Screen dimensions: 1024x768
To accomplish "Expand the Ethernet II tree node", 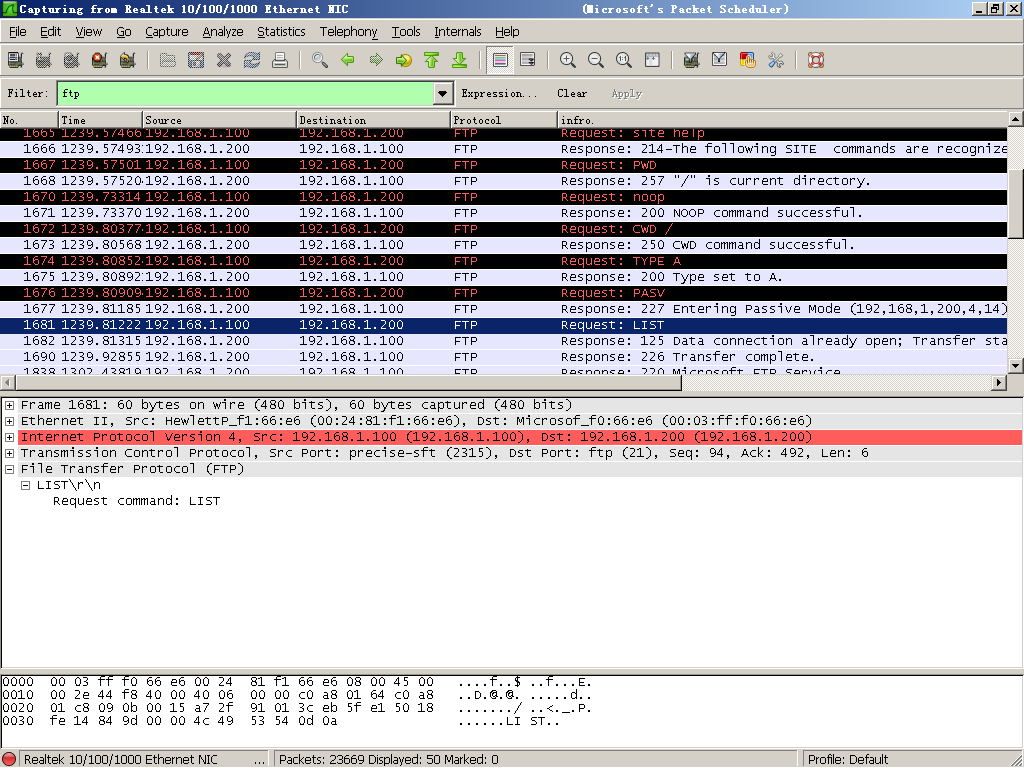I will pos(10,421).
